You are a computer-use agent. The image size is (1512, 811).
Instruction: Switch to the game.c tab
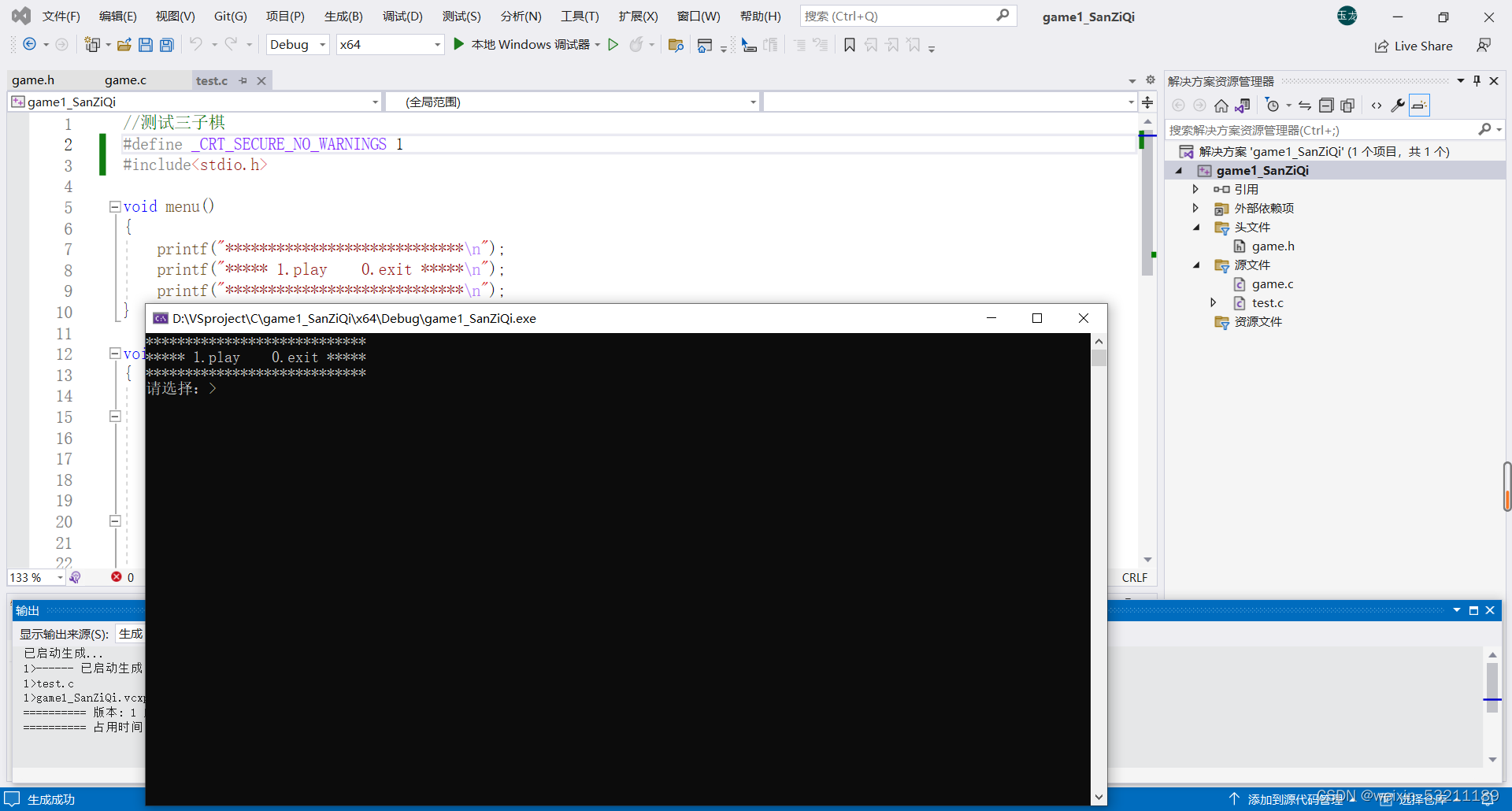coord(125,80)
